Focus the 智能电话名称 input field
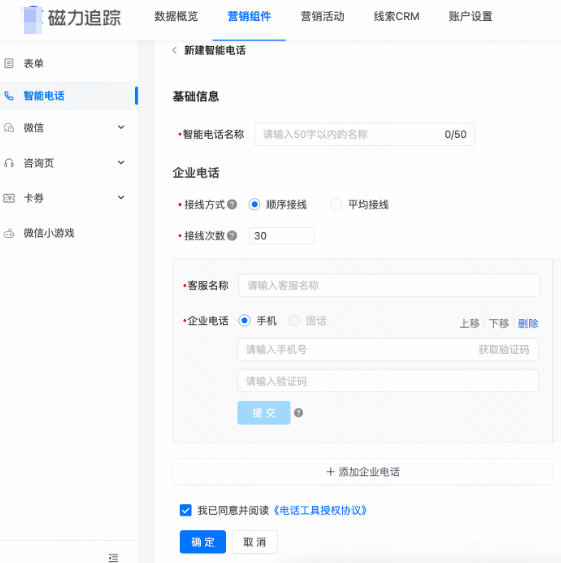The width and height of the screenshot is (561, 563). point(365,134)
